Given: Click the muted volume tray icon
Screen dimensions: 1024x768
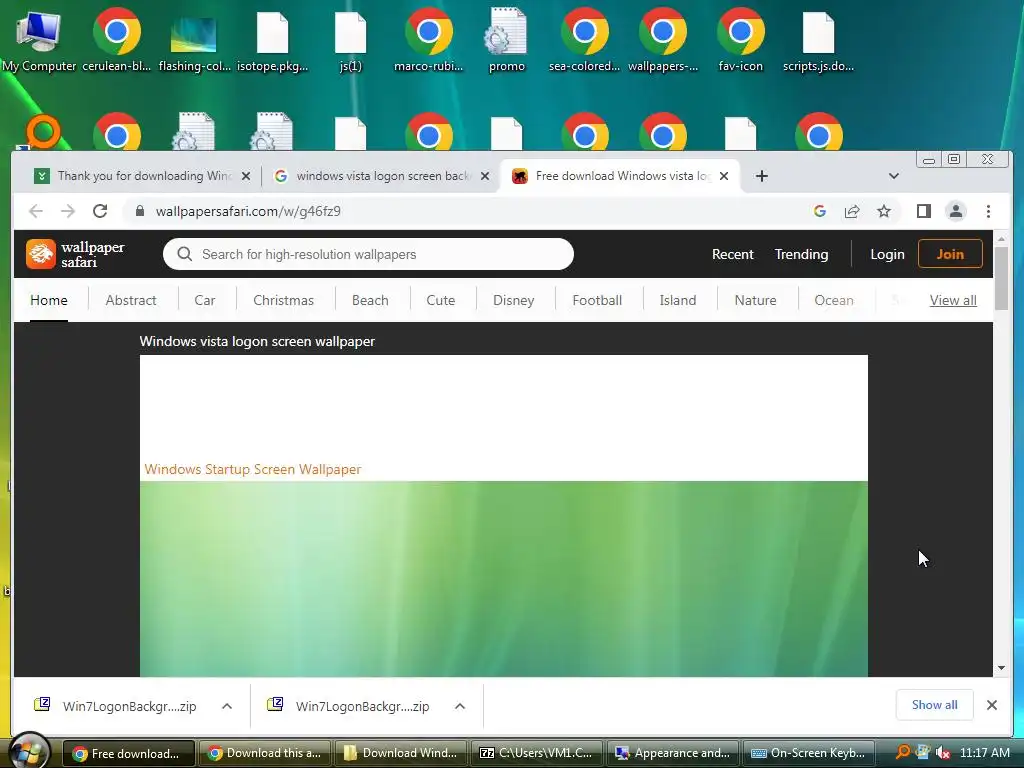Looking at the screenshot, I should point(942,752).
